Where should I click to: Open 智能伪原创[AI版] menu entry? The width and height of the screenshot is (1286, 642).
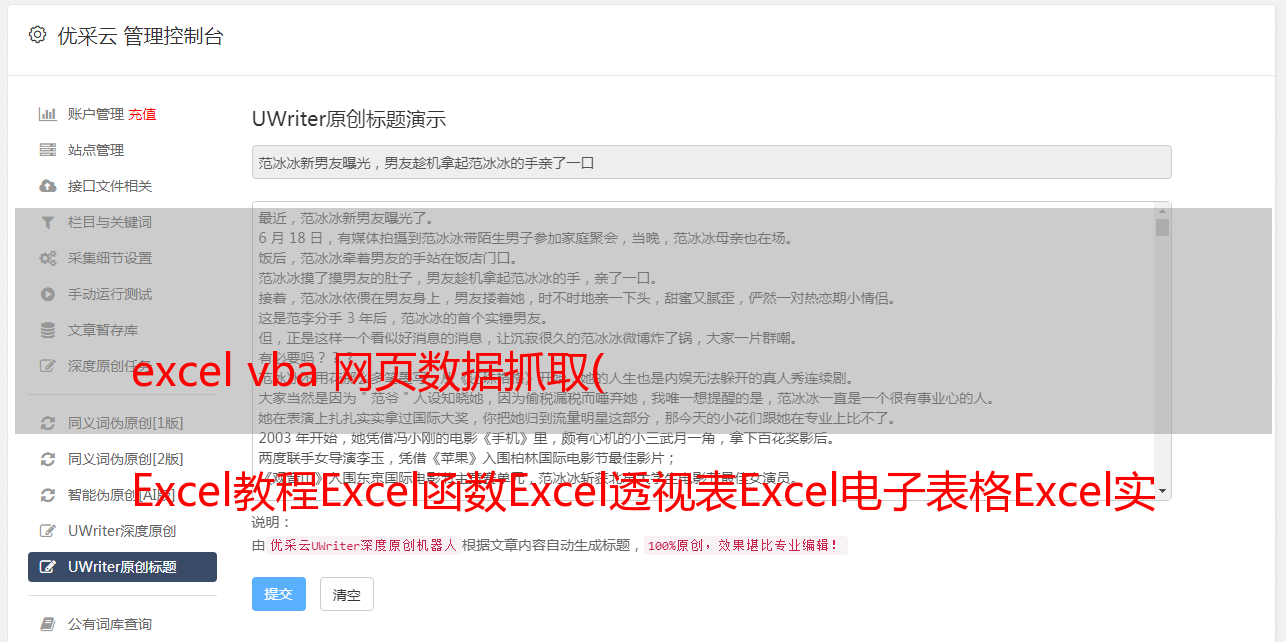tap(122, 495)
